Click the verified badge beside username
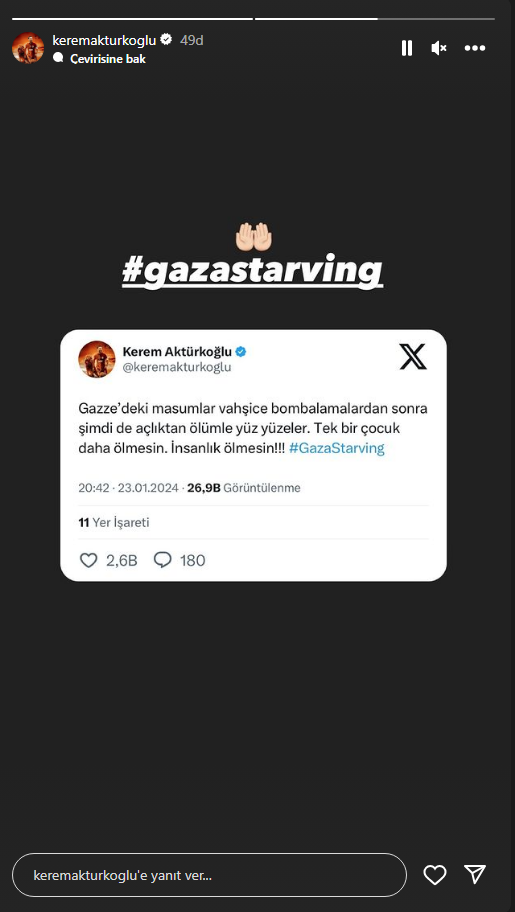This screenshot has height=912, width=515. tap(166, 40)
